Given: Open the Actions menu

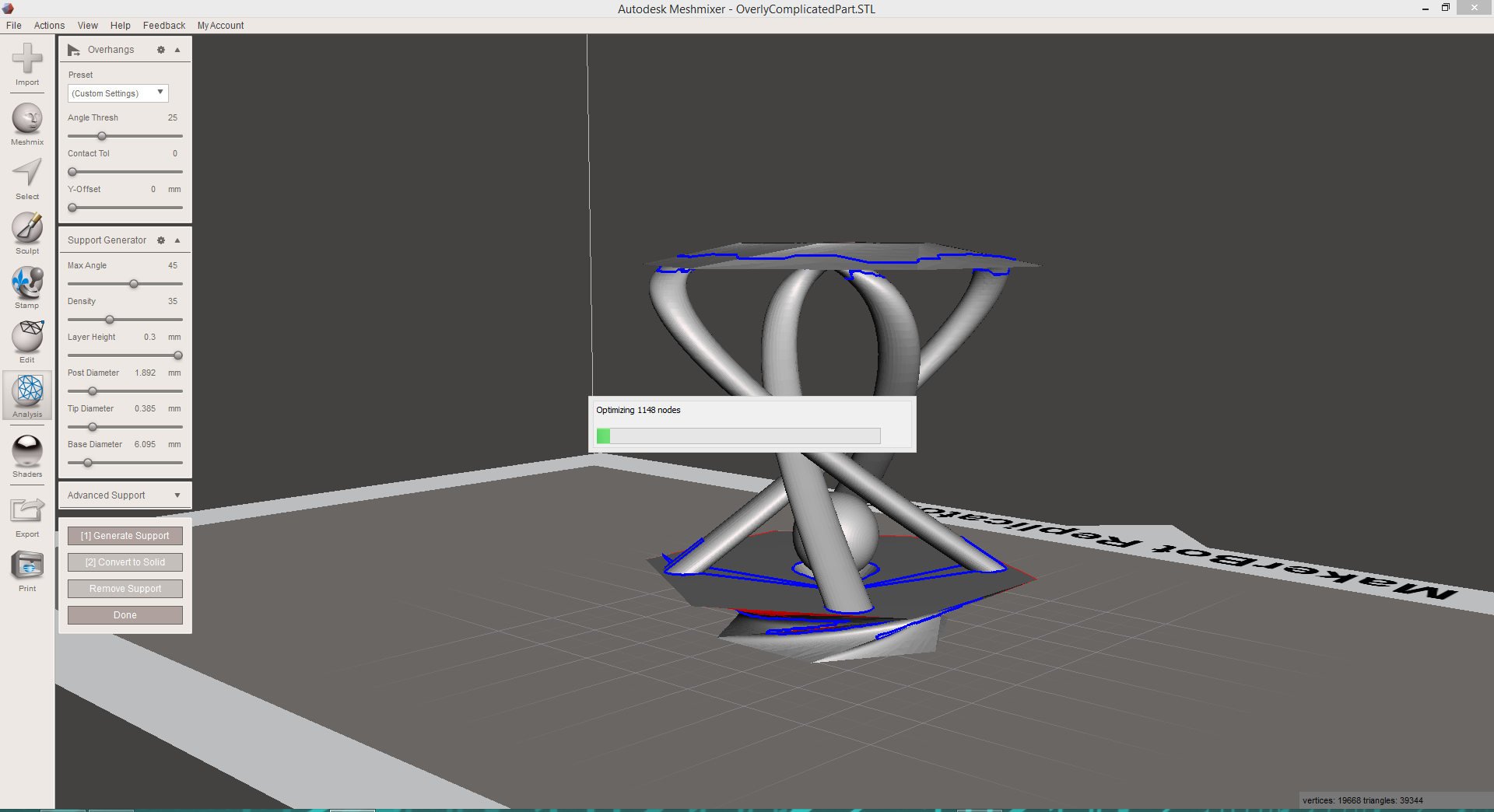Looking at the screenshot, I should [49, 26].
